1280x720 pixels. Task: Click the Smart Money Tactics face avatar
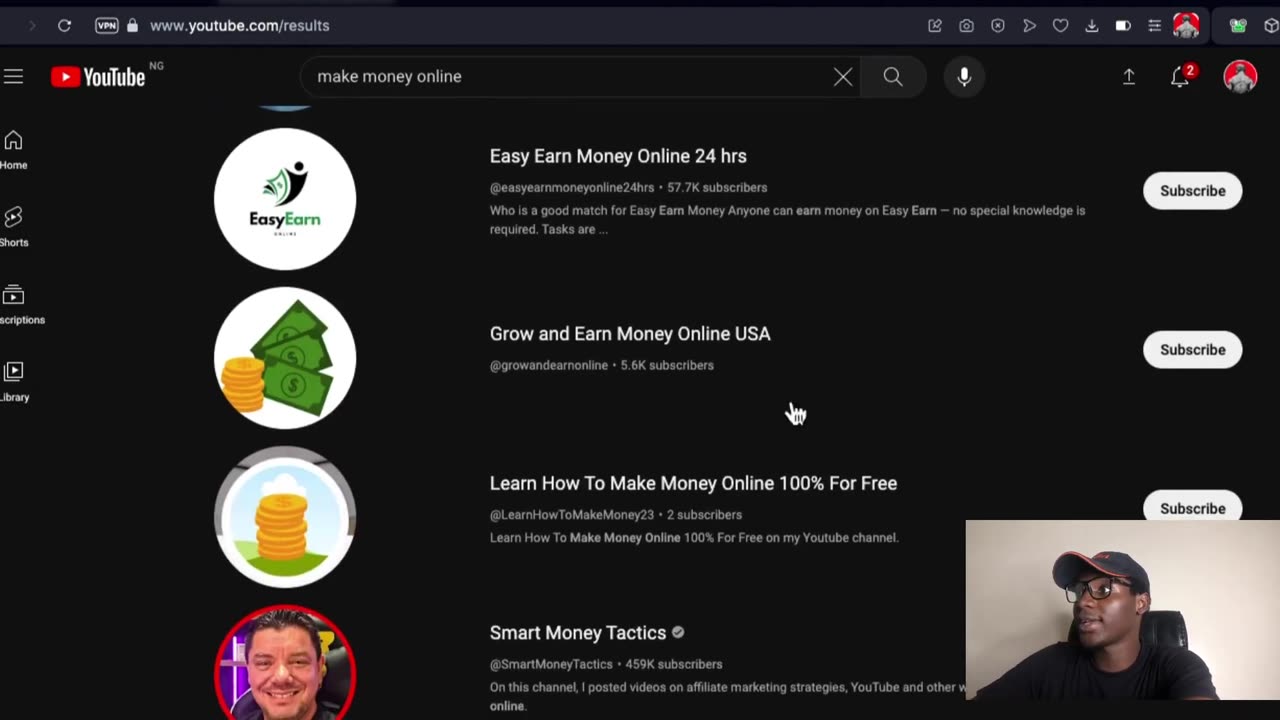click(x=285, y=663)
